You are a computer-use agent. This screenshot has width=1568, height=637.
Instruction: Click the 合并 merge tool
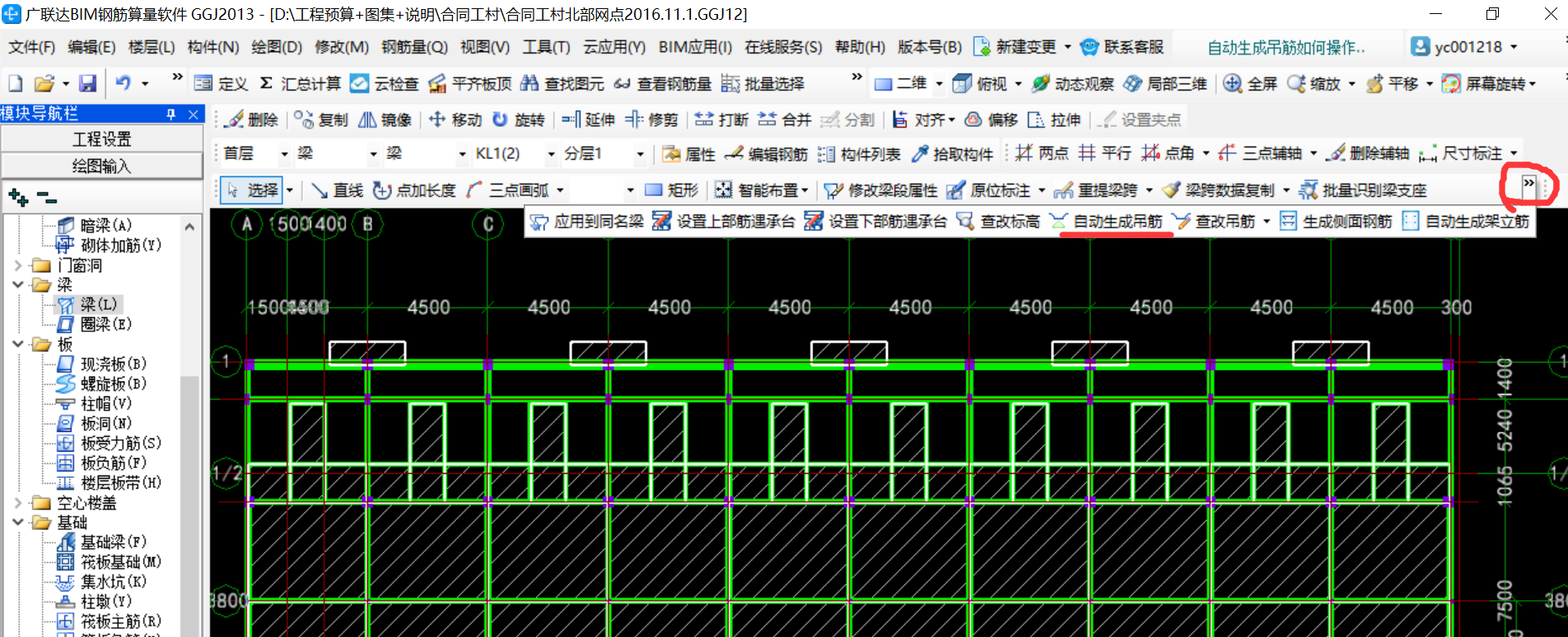click(784, 119)
